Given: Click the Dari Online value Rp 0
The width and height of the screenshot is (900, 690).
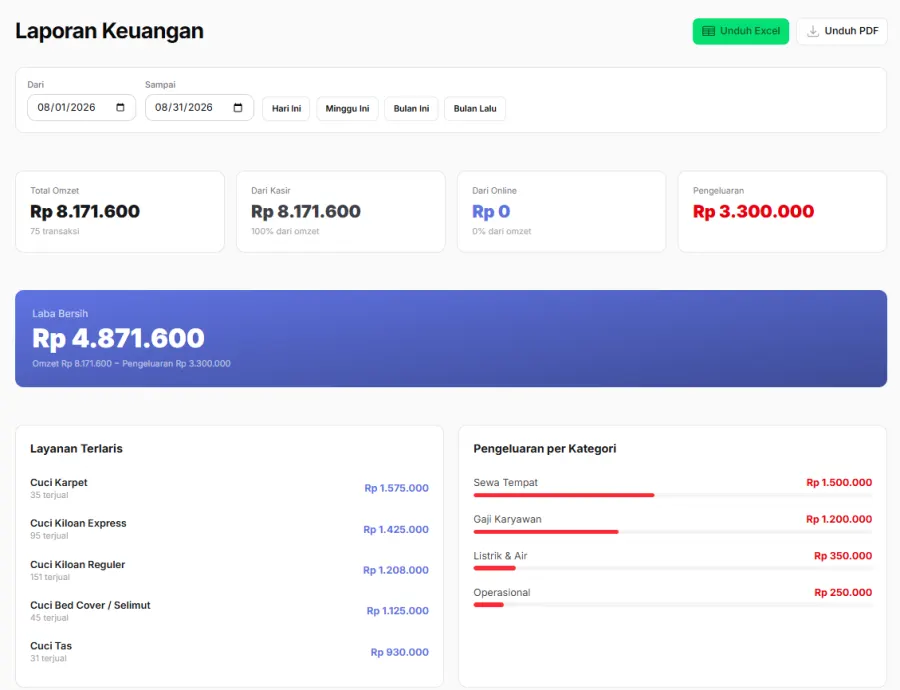Looking at the screenshot, I should tap(491, 211).
